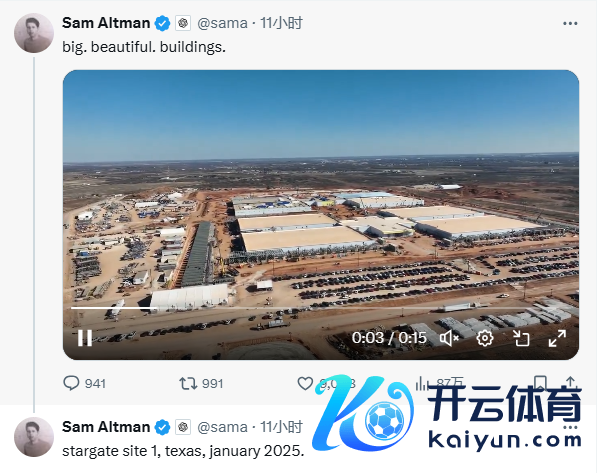Image resolution: width=597 pixels, height=473 pixels.
Task: Open @sama handle on first tweet
Action: pos(222,24)
